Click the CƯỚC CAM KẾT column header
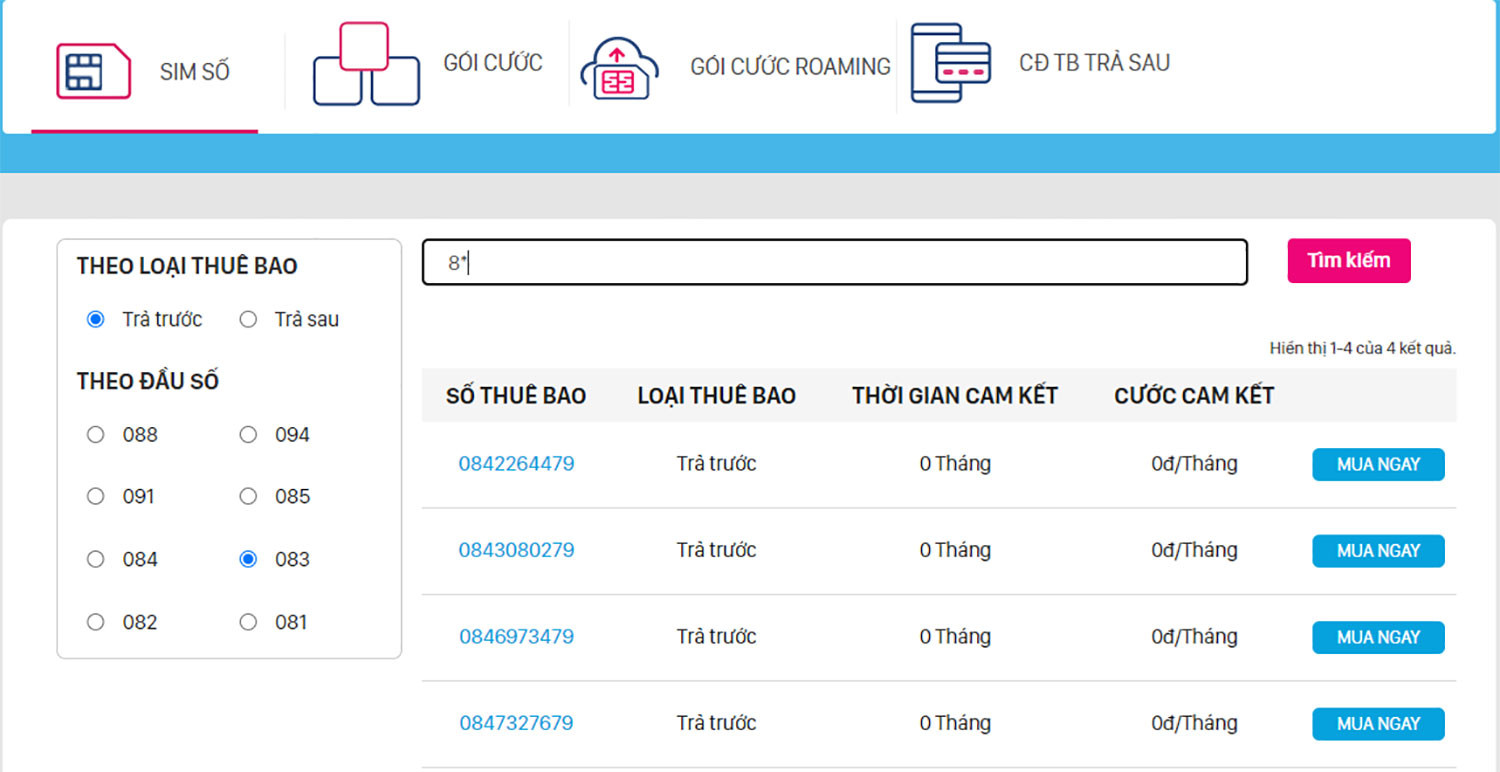This screenshot has width=1500, height=772. coord(1194,396)
